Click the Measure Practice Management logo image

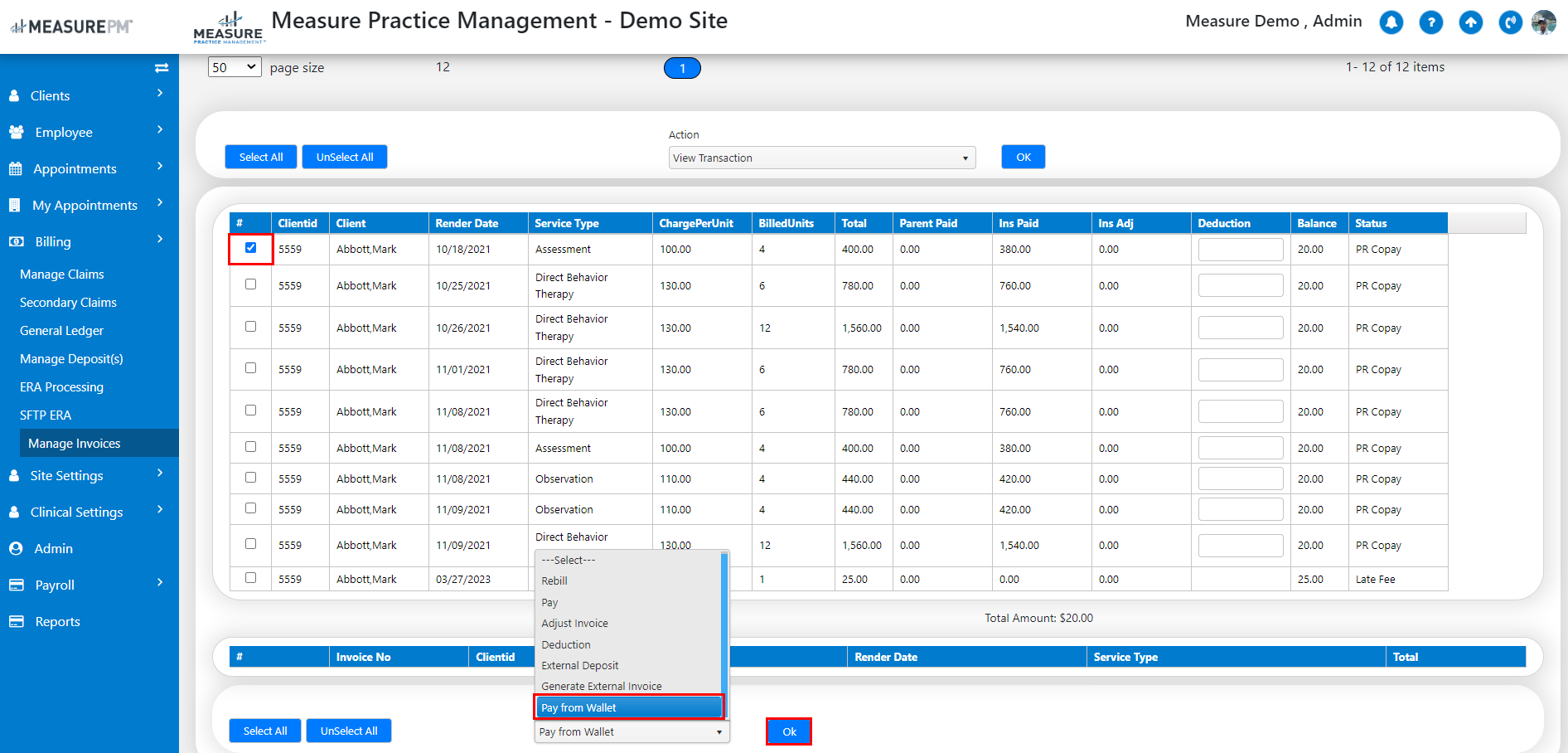click(229, 27)
